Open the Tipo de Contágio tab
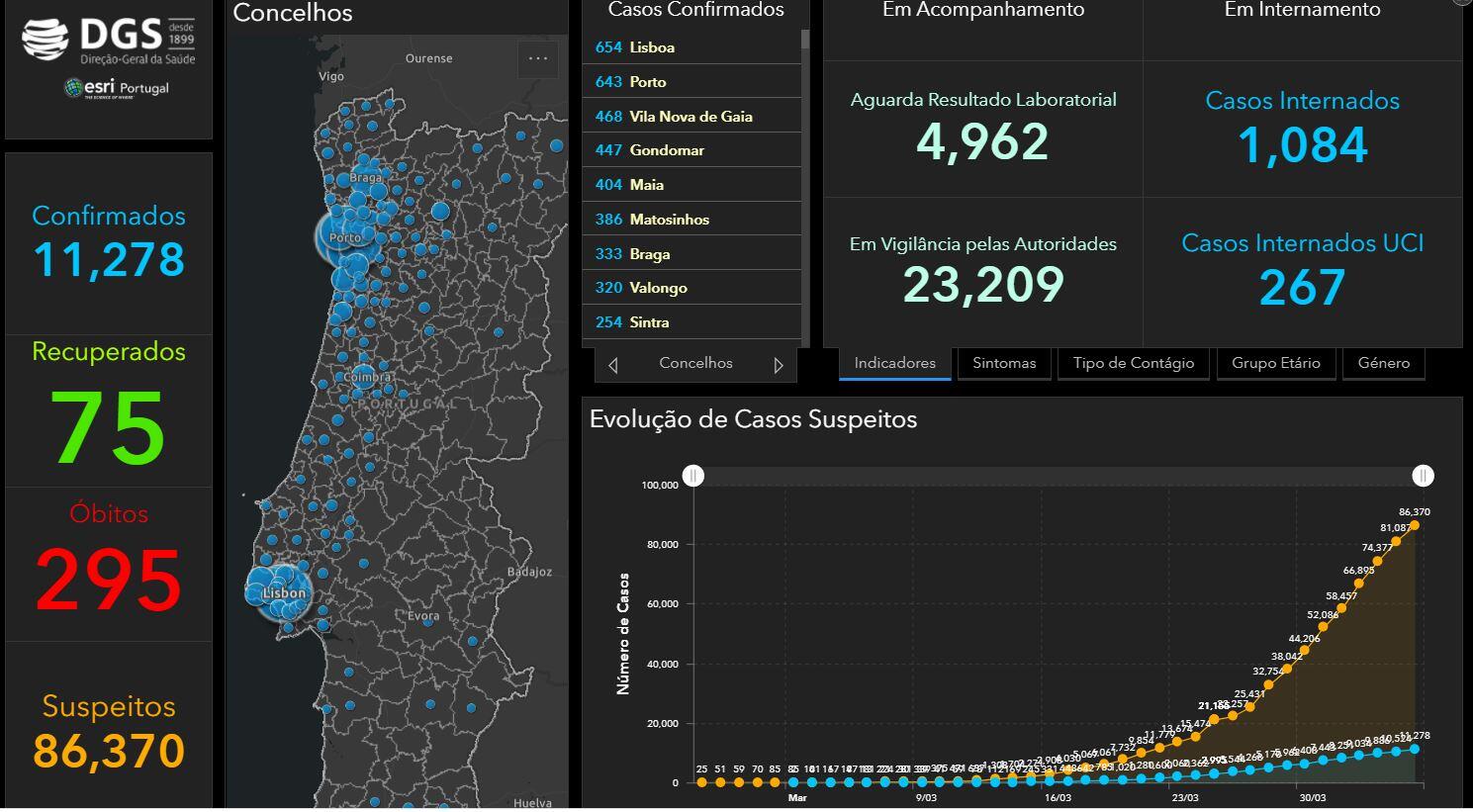This screenshot has width=1473, height=812. tap(1133, 363)
